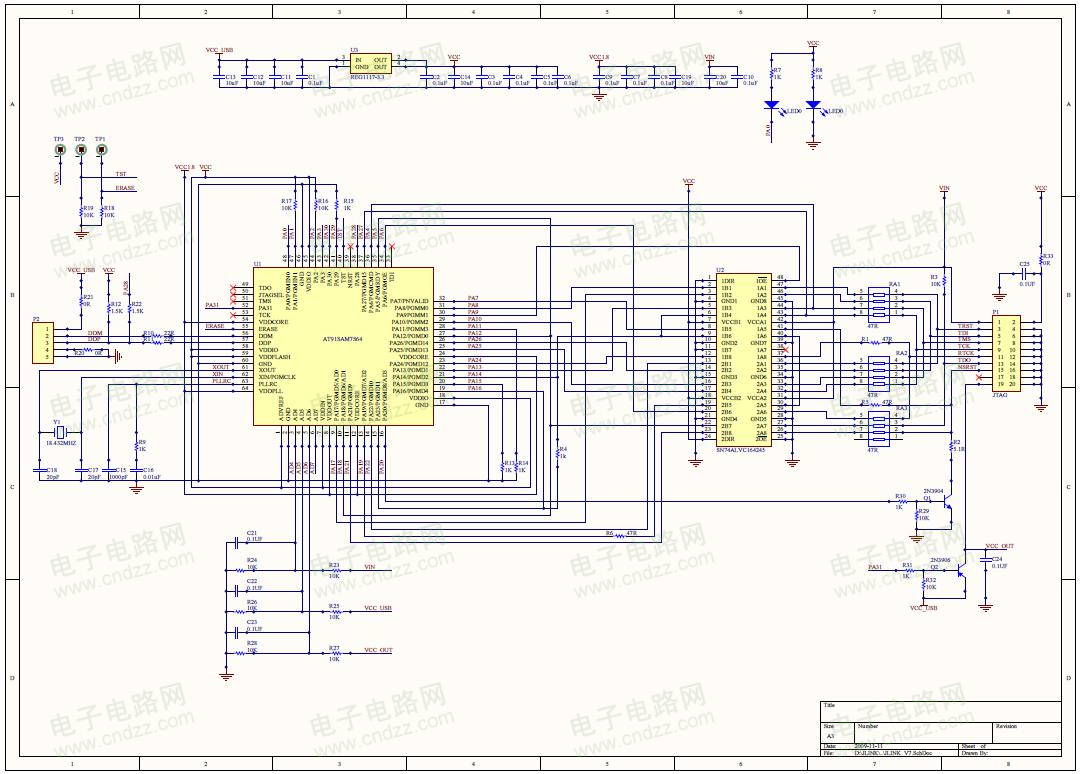1081x774 pixels.
Task: Select resistor R21 under VCC_USB
Action: [x=81, y=301]
